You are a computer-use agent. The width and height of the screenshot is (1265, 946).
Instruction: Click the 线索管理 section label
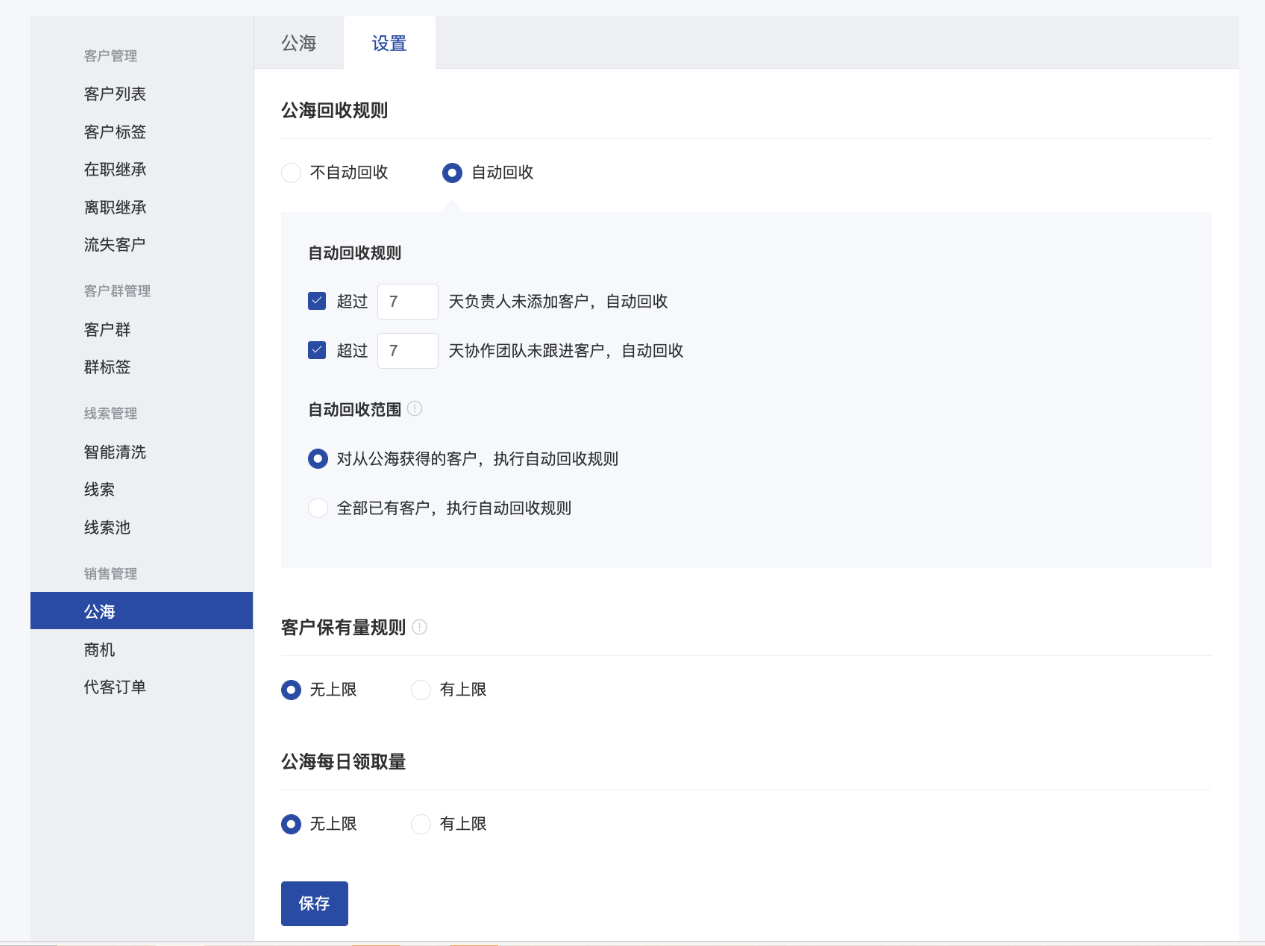click(x=110, y=413)
